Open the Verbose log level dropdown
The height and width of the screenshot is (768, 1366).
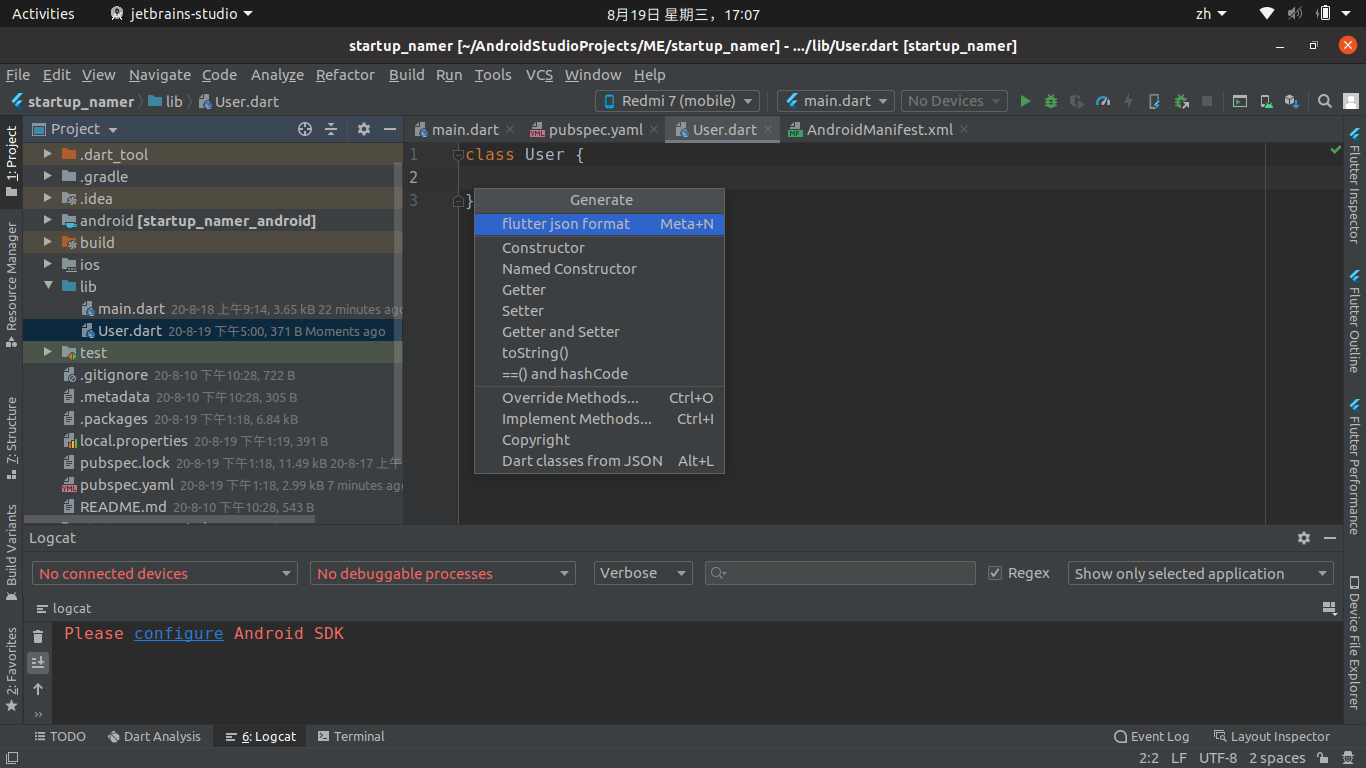coord(643,573)
